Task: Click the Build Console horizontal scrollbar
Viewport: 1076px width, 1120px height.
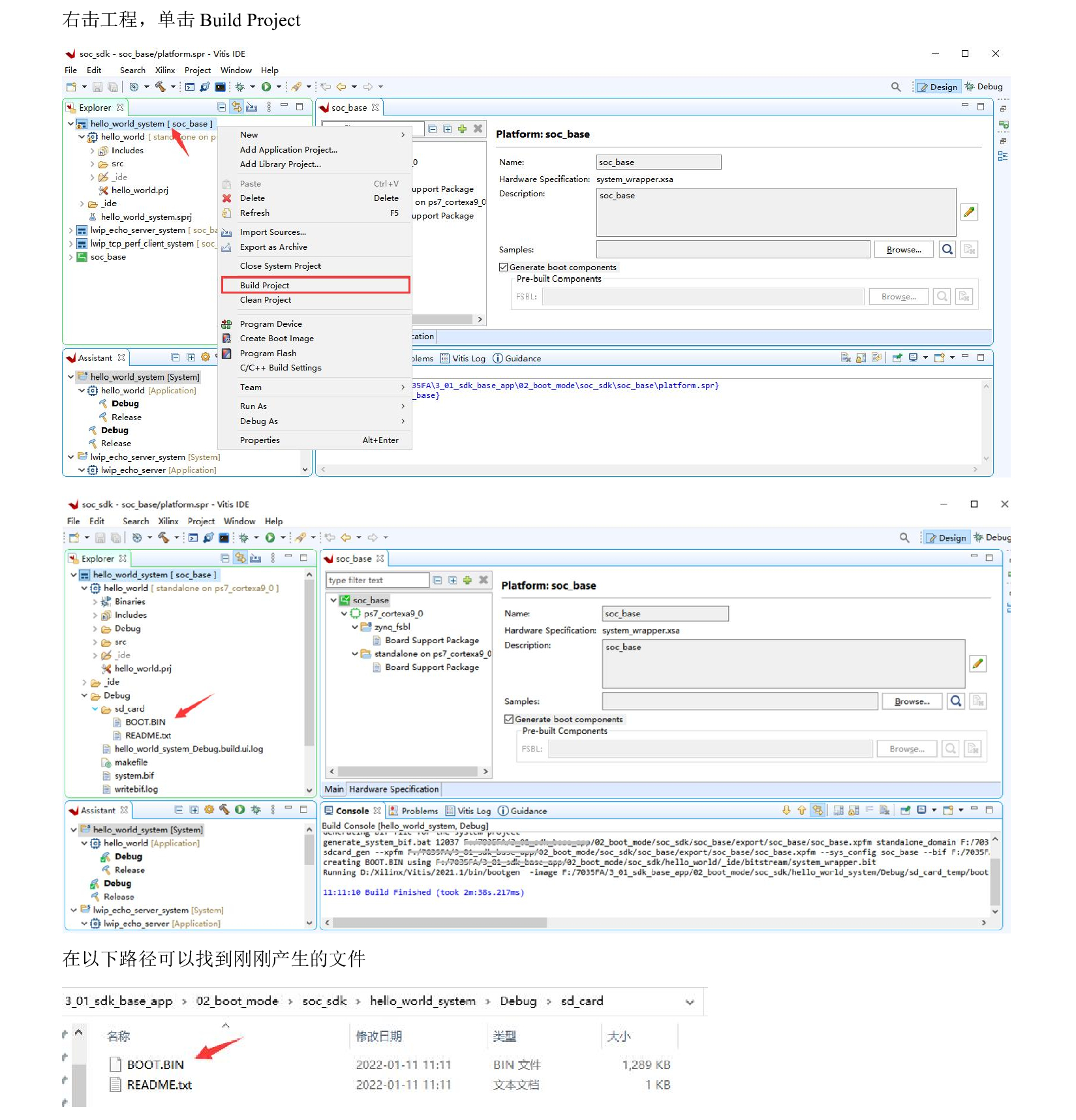Action: 440,923
